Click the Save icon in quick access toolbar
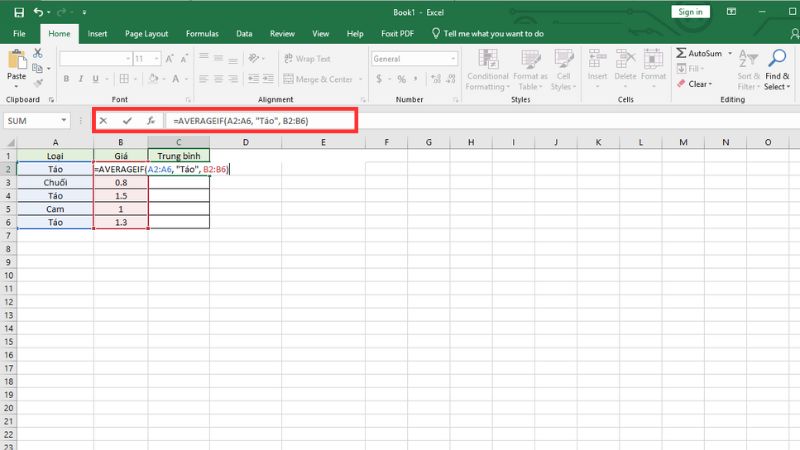 coord(17,12)
